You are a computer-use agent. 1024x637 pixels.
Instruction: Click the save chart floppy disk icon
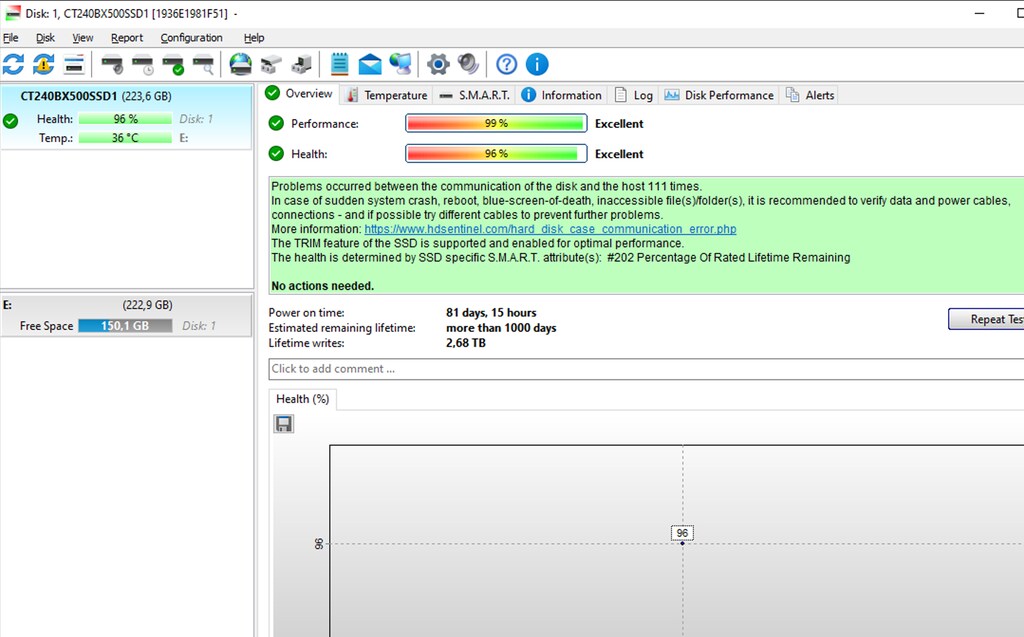pos(283,424)
